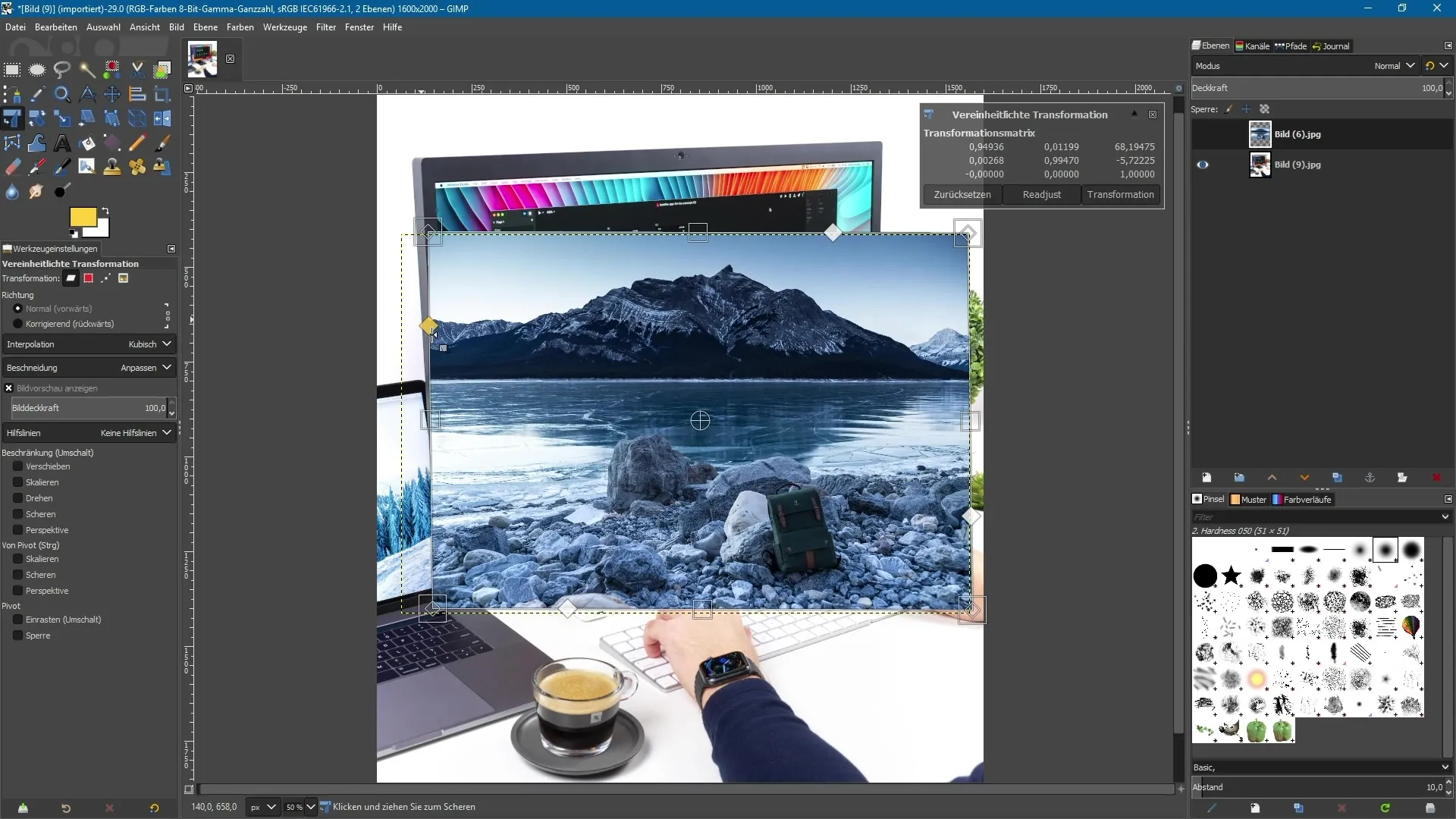Screen dimensions: 1456x819
Task: Select the Fuzzy Select magic wand tool
Action: click(x=87, y=70)
